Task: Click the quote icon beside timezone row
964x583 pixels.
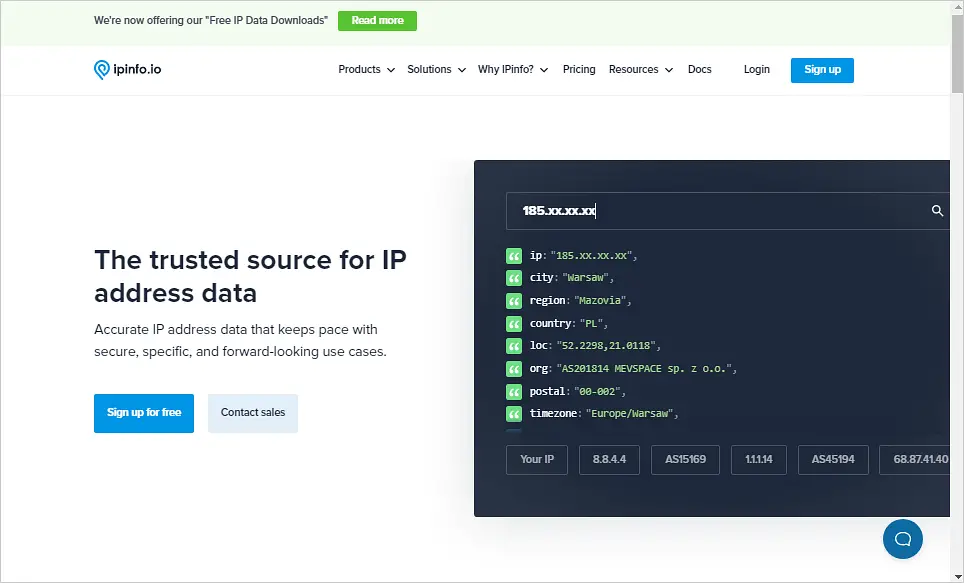Action: (x=514, y=414)
